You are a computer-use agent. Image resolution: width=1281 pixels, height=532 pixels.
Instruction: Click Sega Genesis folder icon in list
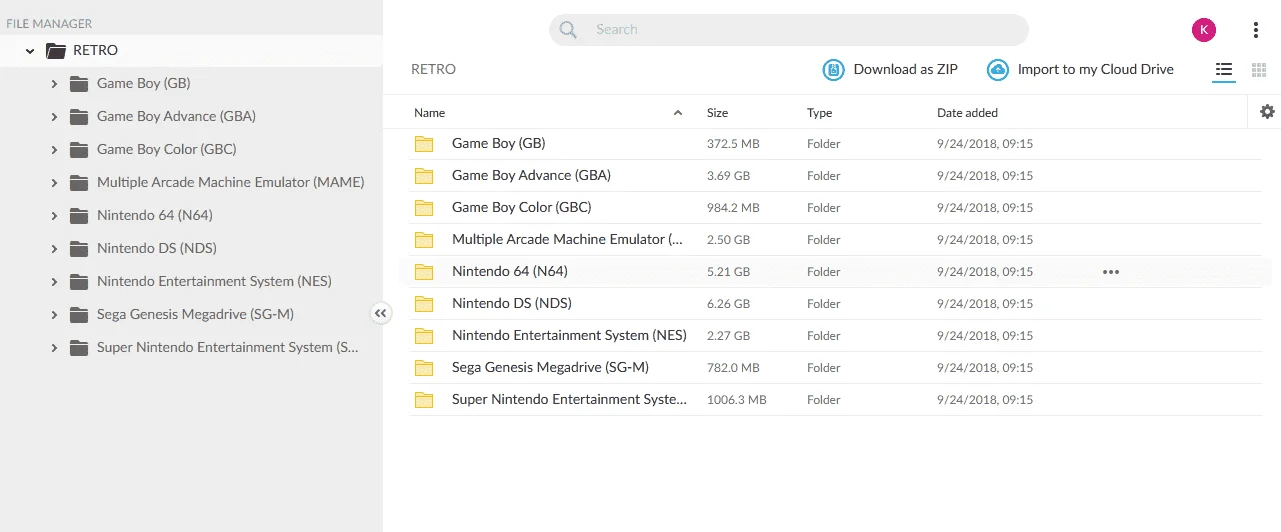pos(424,368)
